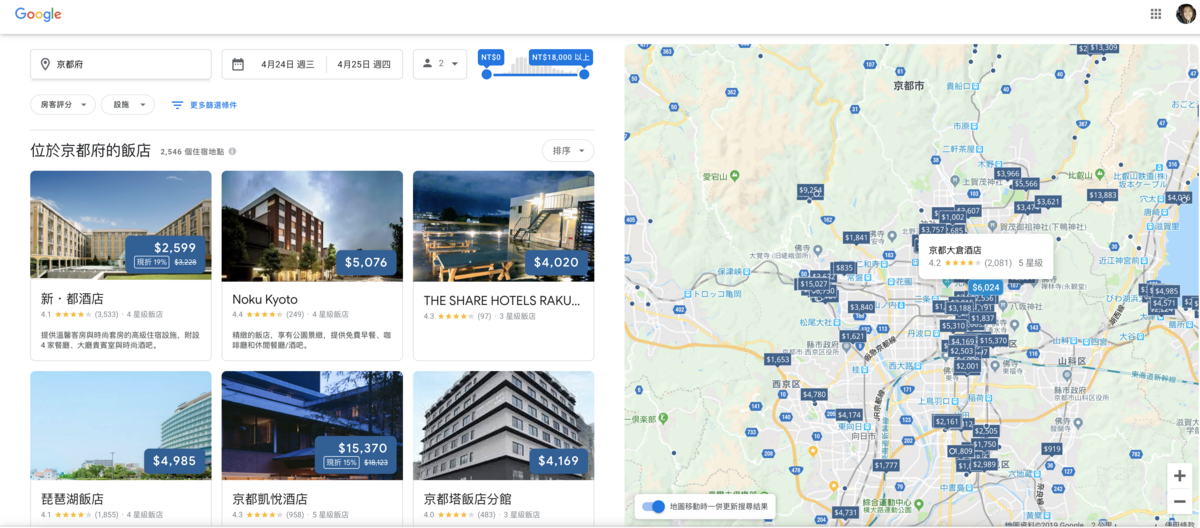Toggle update results when map moves
1200x528 pixels.
click(653, 507)
